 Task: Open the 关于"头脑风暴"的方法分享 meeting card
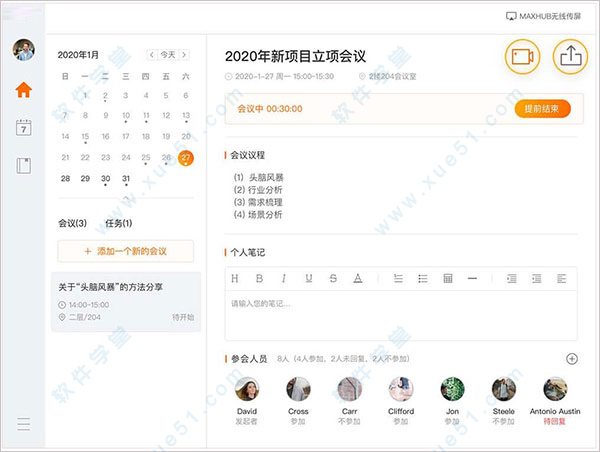126,302
